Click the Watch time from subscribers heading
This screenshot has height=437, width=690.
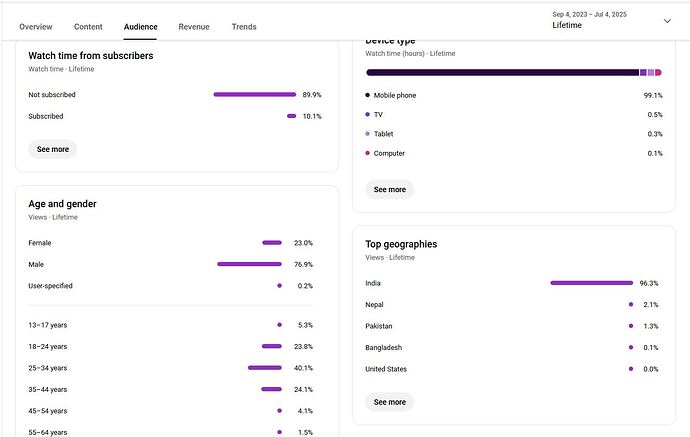tap(91, 55)
